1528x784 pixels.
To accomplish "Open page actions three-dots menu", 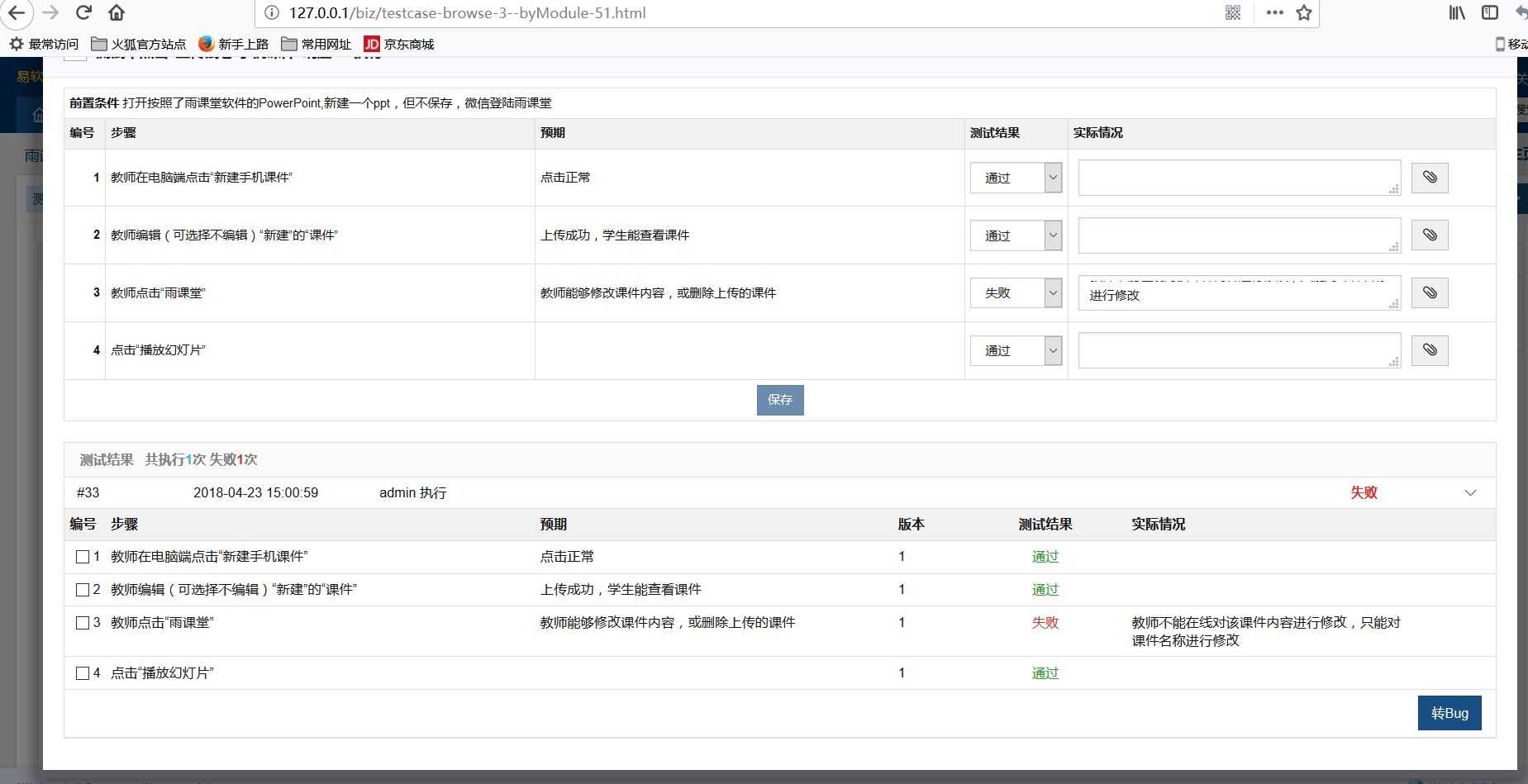I will [x=1274, y=12].
